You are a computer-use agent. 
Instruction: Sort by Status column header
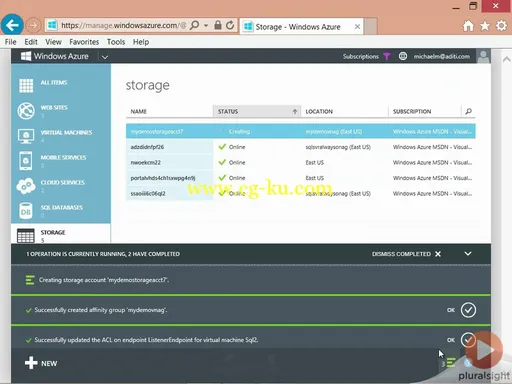257,111
